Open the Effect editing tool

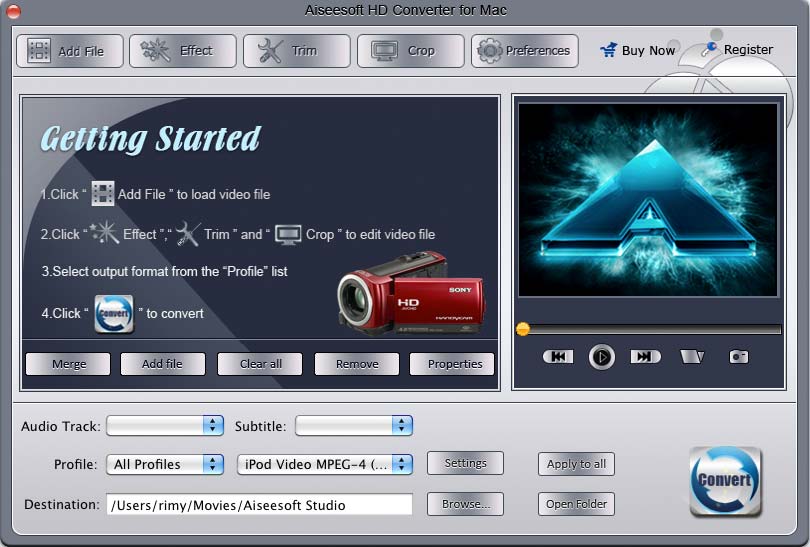tap(183, 51)
